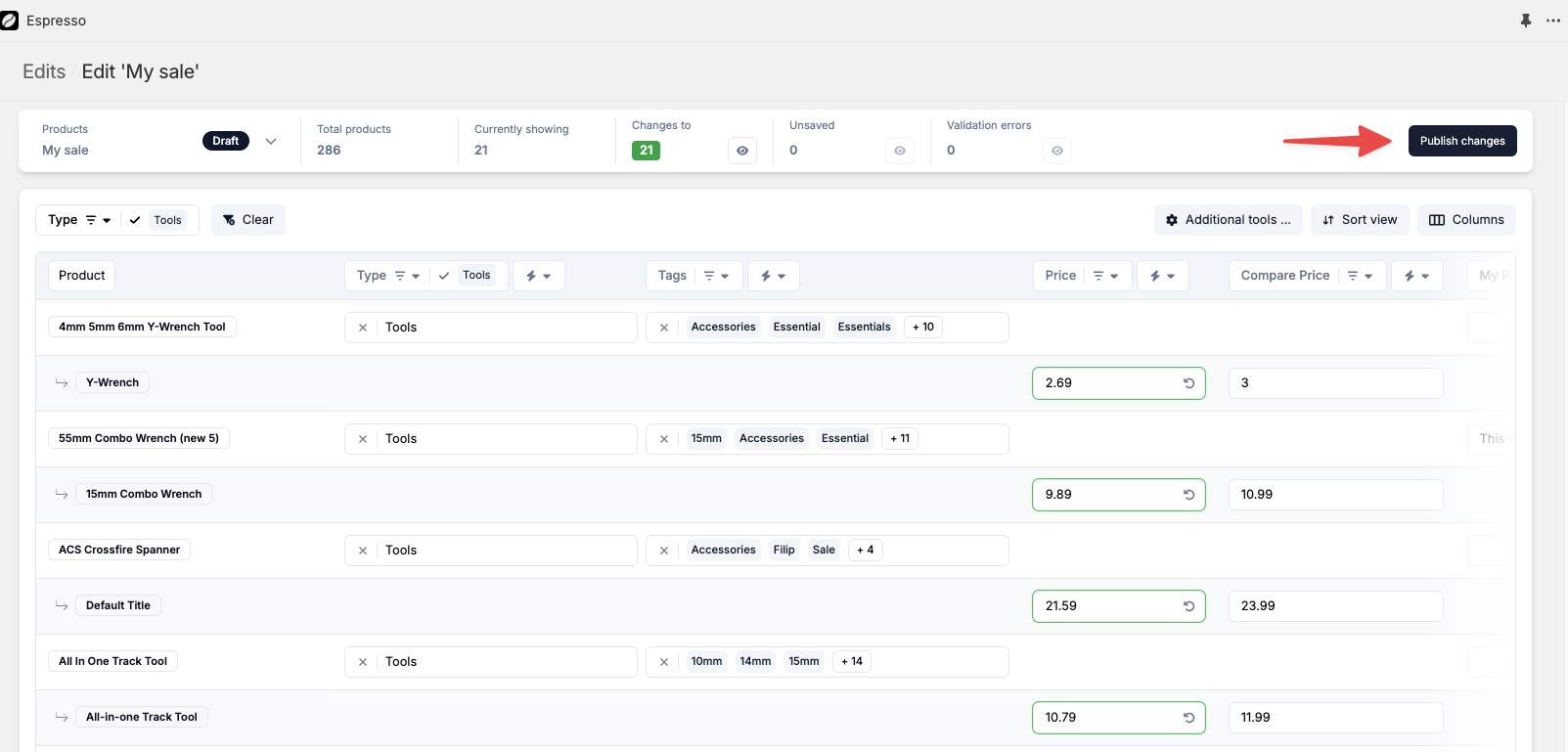This screenshot has width=1568, height=752.
Task: Toggle visibility of Changes to rows
Action: pos(742,151)
